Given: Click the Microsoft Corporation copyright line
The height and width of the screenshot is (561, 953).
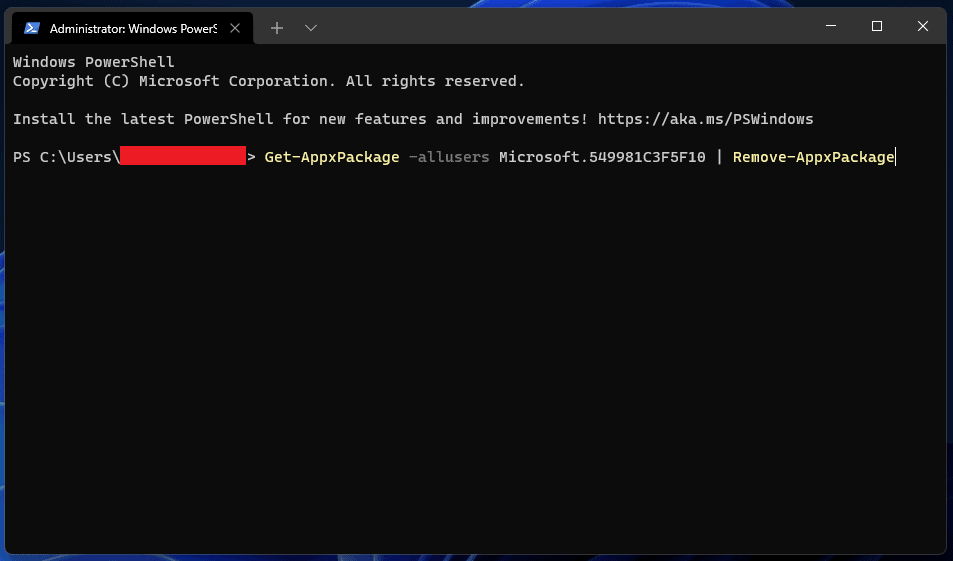Looking at the screenshot, I should pyautogui.click(x=268, y=81).
